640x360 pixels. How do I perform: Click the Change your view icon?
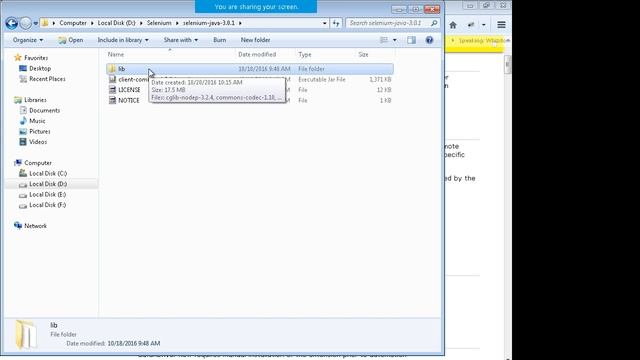(384, 40)
